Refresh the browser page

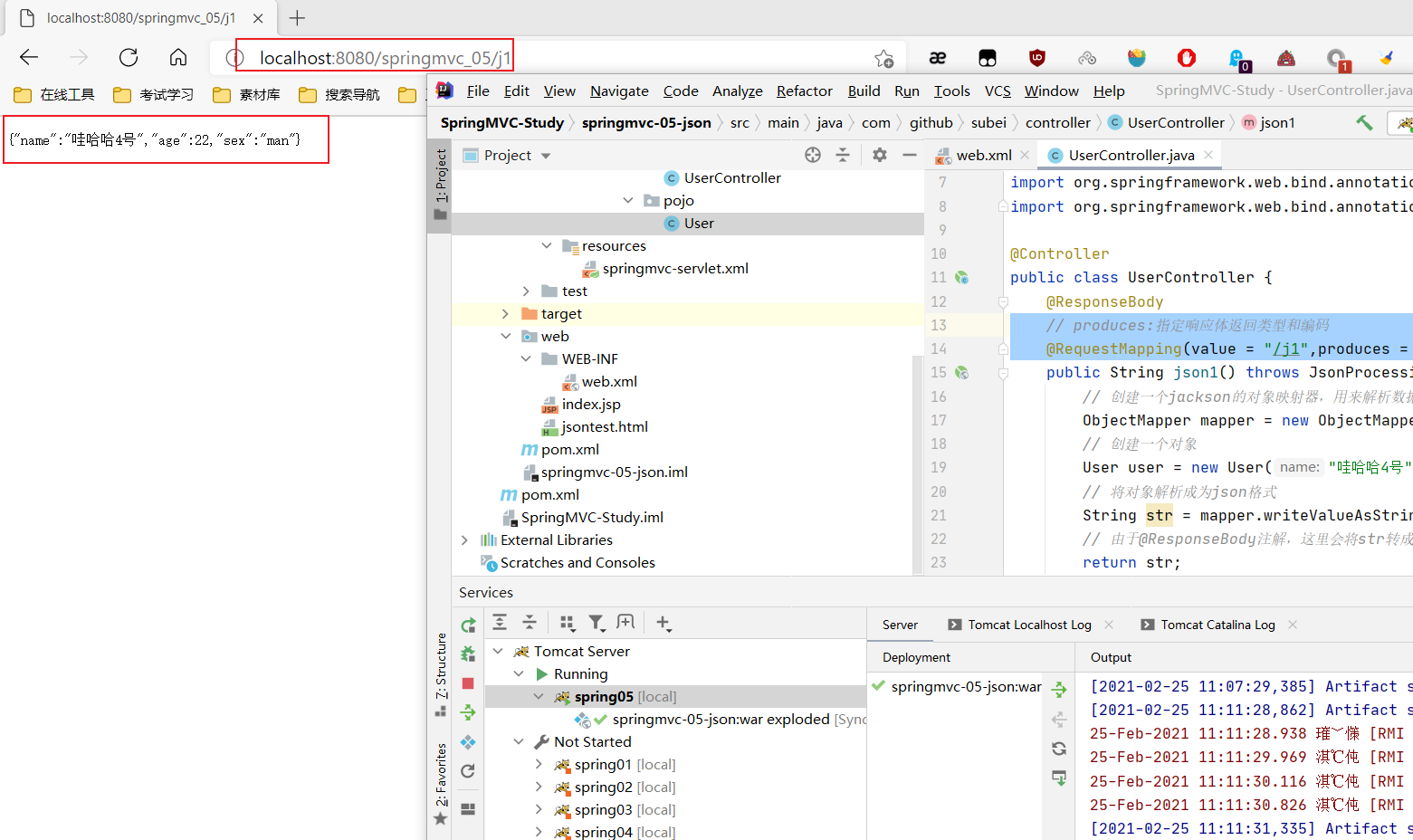129,58
